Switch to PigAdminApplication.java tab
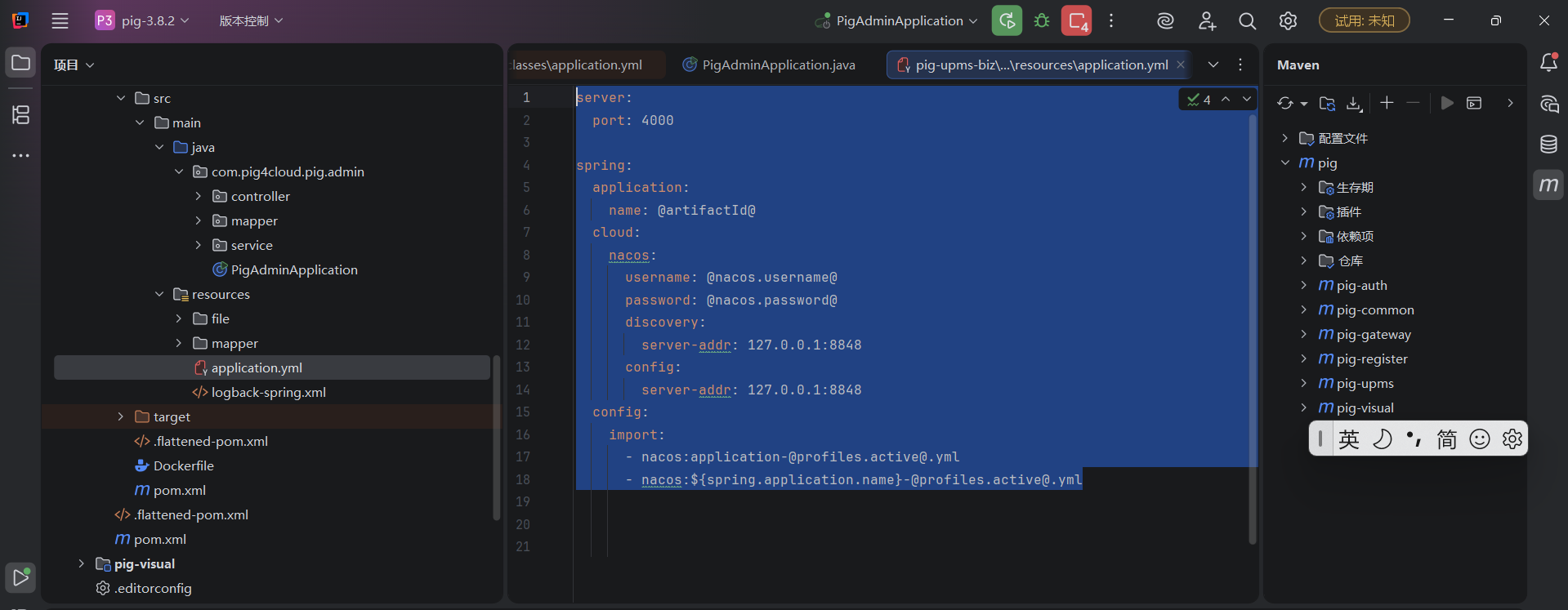 click(770, 65)
